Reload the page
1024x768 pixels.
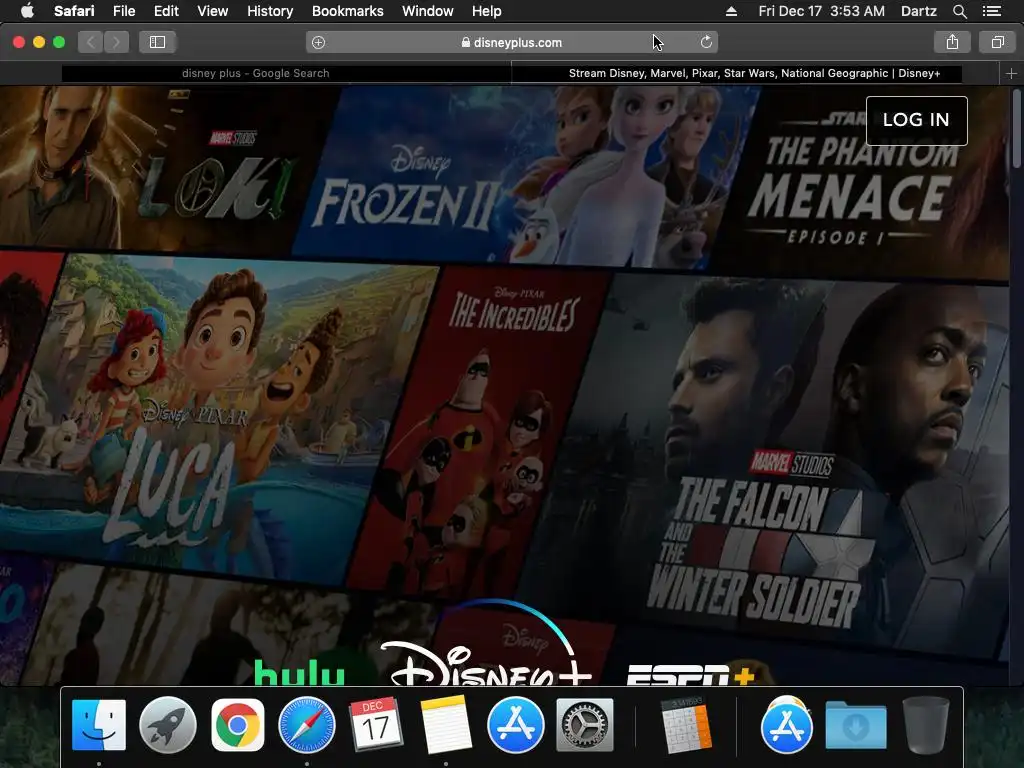click(706, 42)
